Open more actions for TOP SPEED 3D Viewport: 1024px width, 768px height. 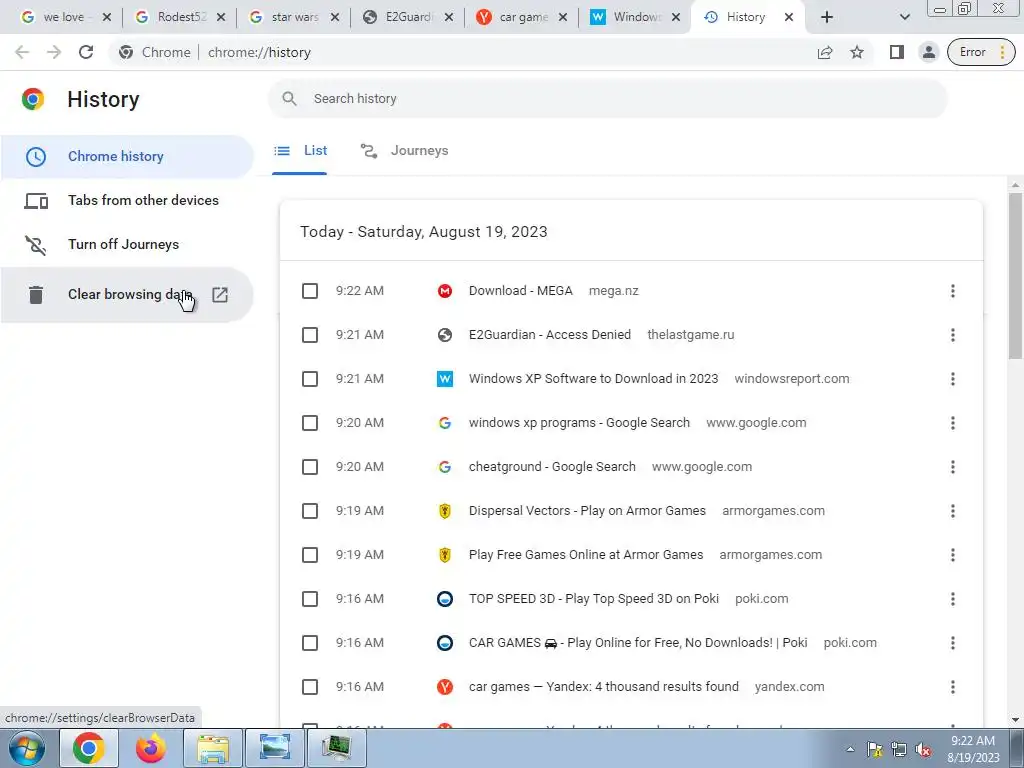[x=953, y=599]
